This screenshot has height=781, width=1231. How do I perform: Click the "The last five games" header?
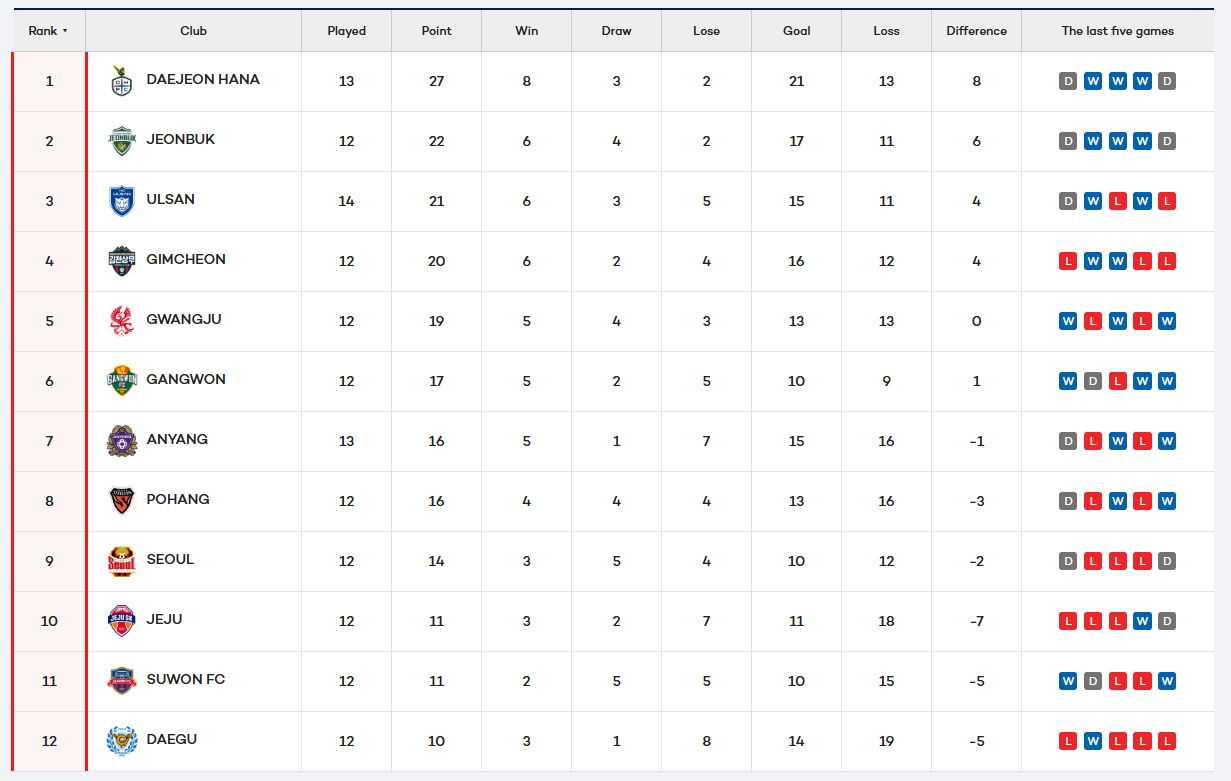point(1117,31)
